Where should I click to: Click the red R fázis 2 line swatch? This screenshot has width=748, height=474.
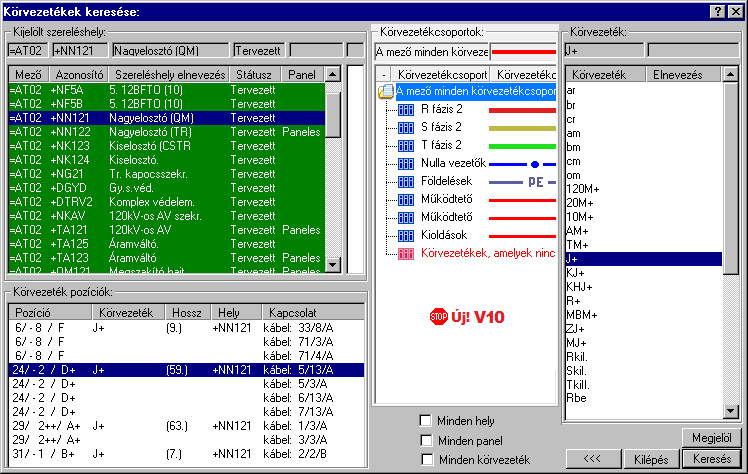522,110
